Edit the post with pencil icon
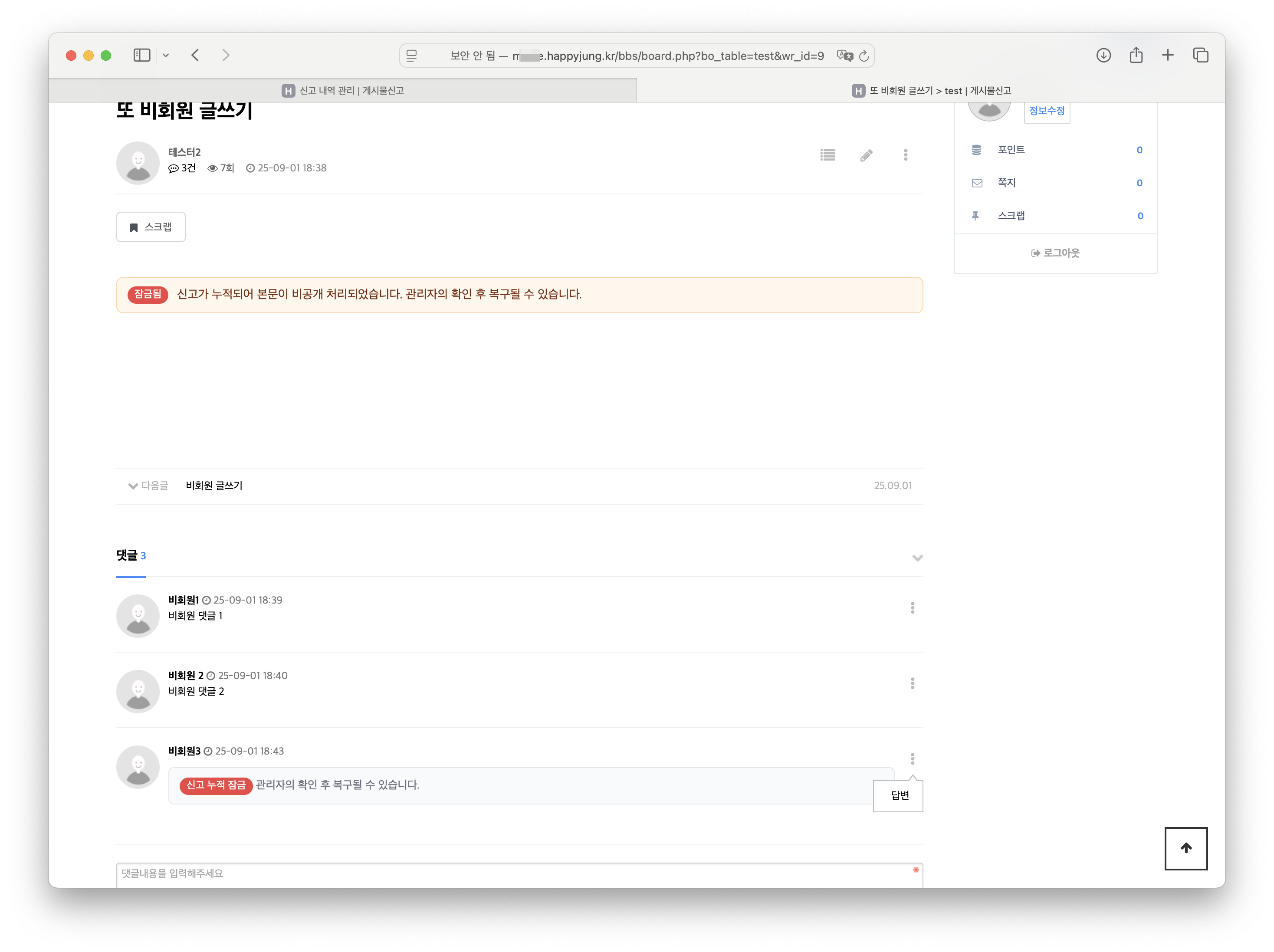 point(866,155)
